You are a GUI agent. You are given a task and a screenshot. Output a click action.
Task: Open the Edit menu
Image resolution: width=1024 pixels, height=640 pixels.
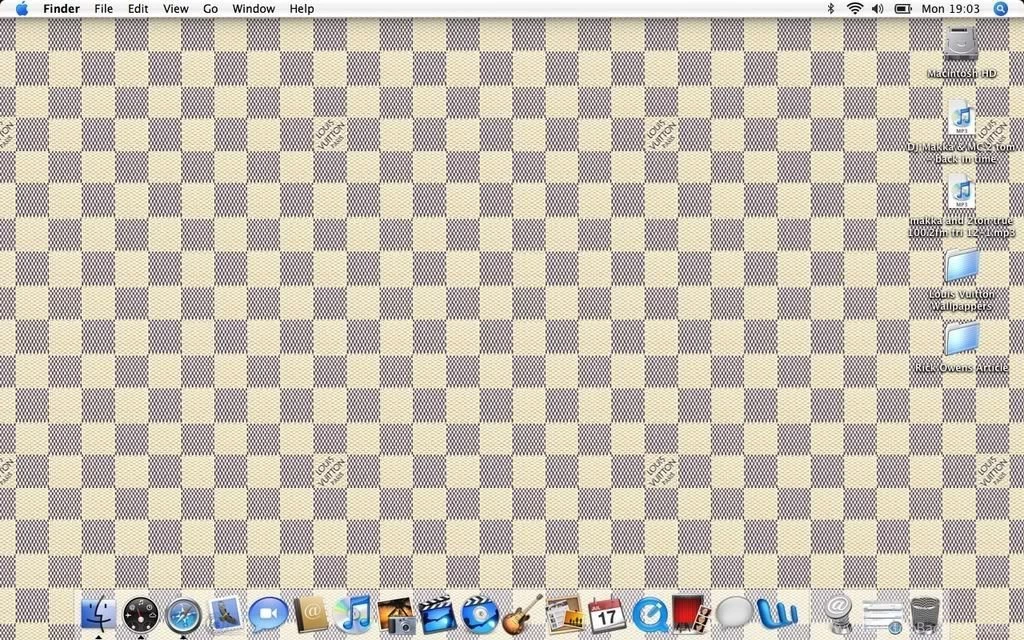click(138, 8)
